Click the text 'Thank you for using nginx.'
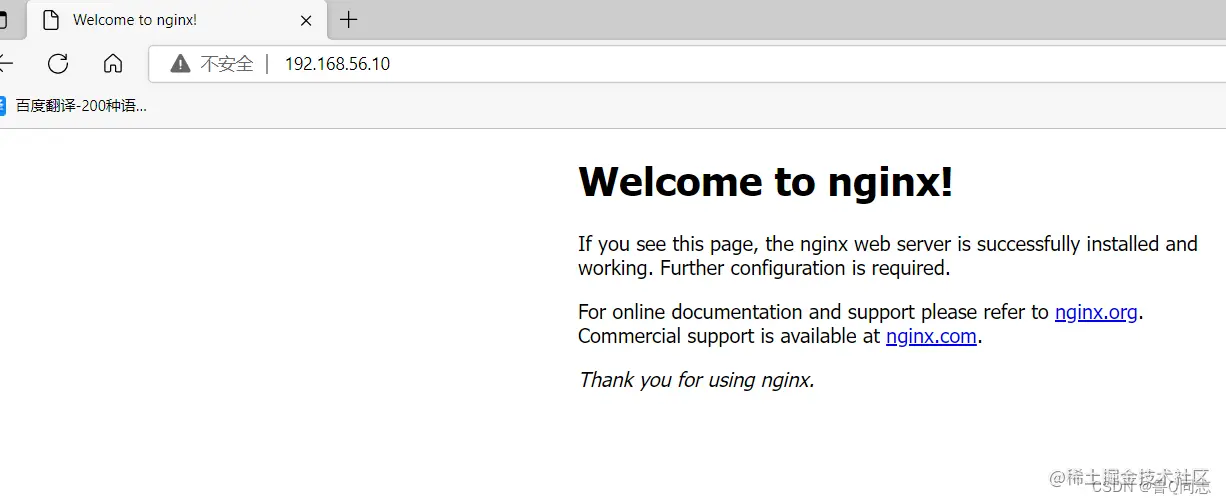 click(x=697, y=380)
